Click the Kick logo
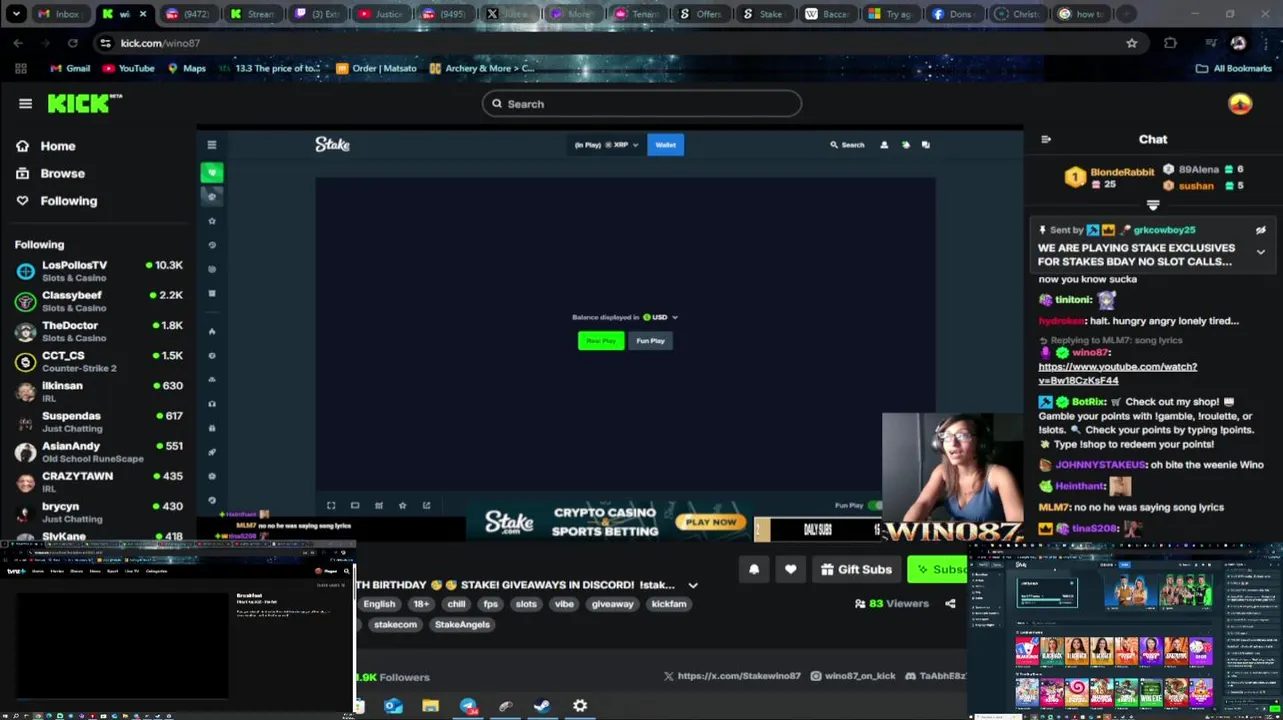 pyautogui.click(x=84, y=103)
